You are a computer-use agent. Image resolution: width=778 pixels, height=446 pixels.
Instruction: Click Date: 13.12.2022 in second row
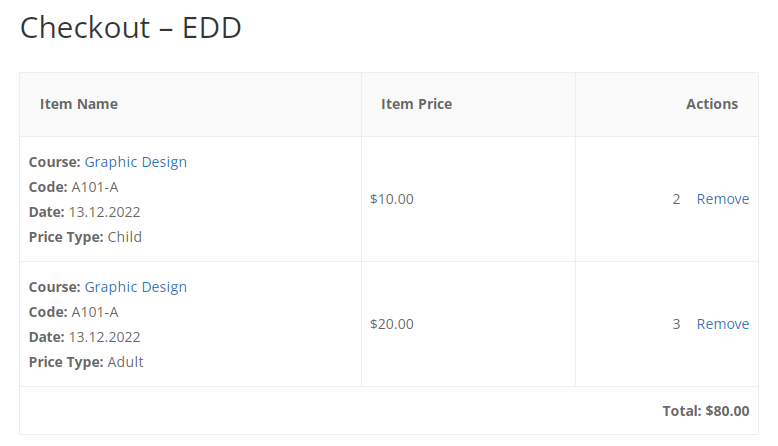84,337
